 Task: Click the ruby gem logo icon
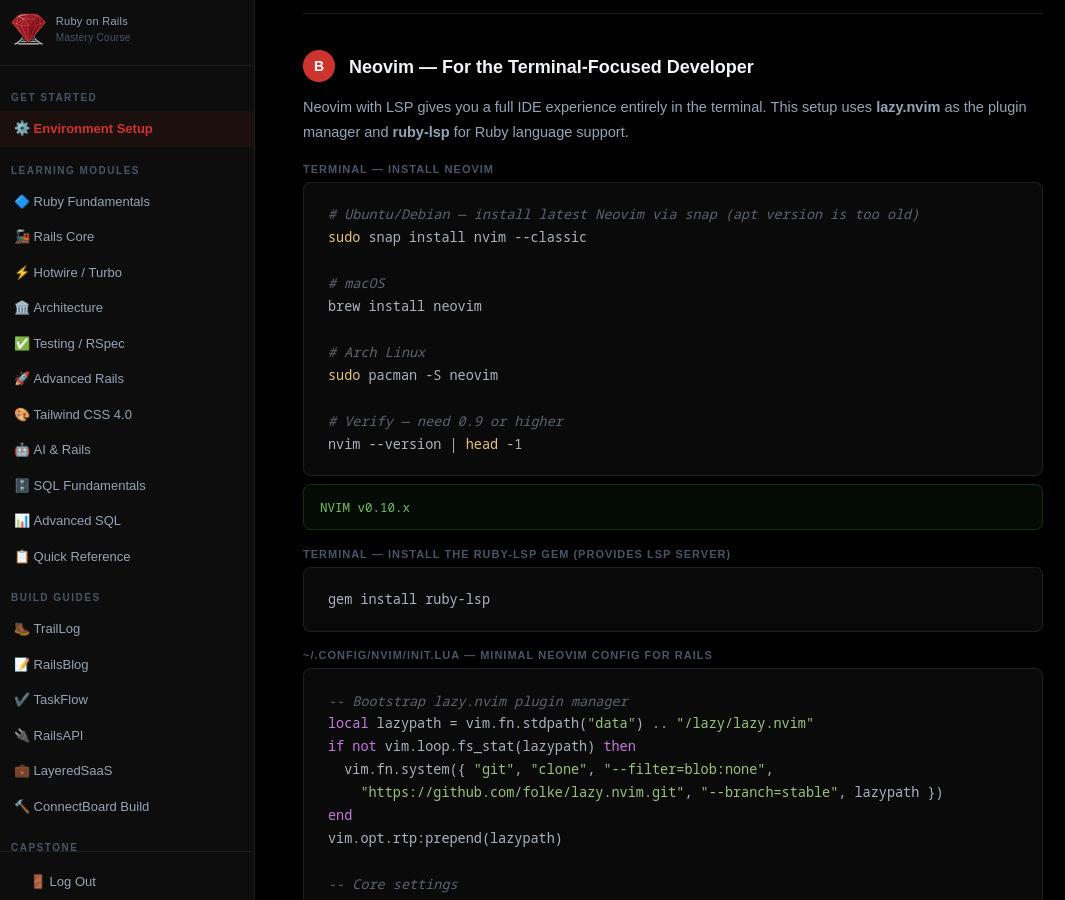(x=29, y=29)
